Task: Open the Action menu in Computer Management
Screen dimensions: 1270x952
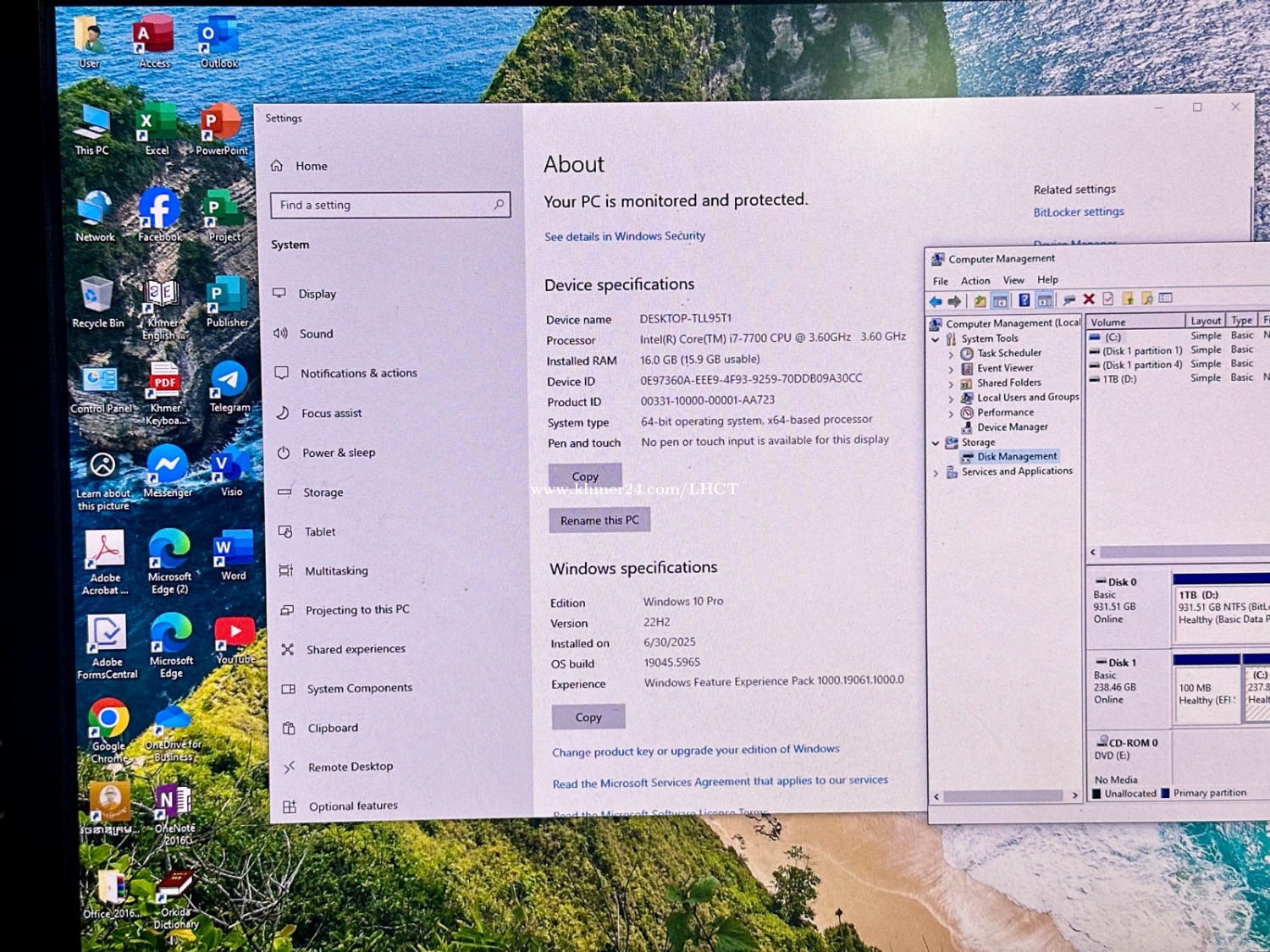Action: tap(975, 281)
